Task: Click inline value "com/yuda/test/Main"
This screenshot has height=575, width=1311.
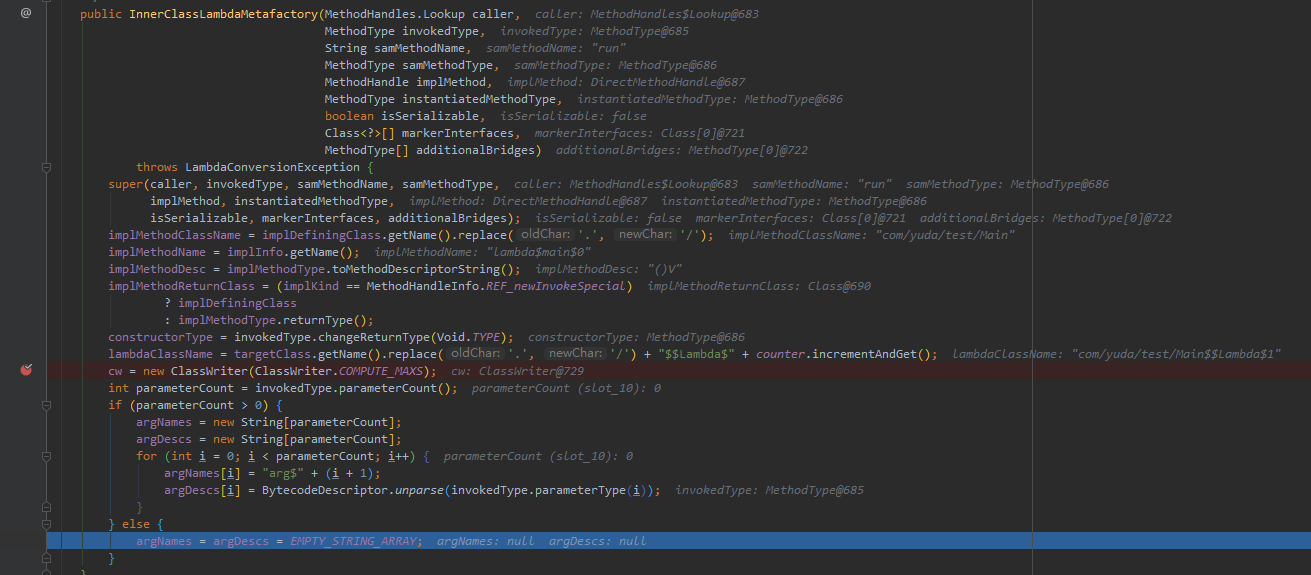Action: click(945, 235)
